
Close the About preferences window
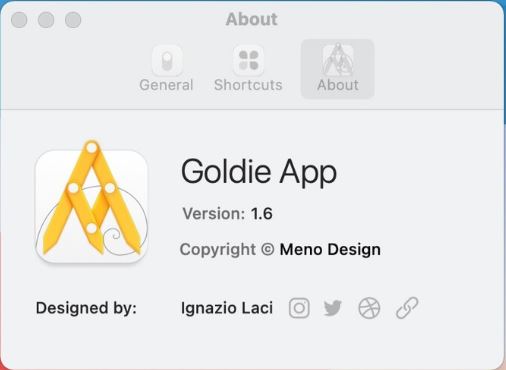point(19,20)
